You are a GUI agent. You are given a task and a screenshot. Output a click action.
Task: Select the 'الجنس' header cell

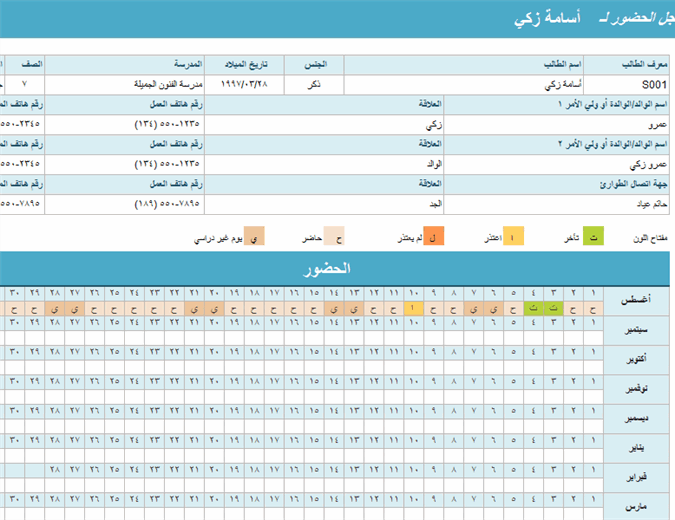tap(314, 65)
